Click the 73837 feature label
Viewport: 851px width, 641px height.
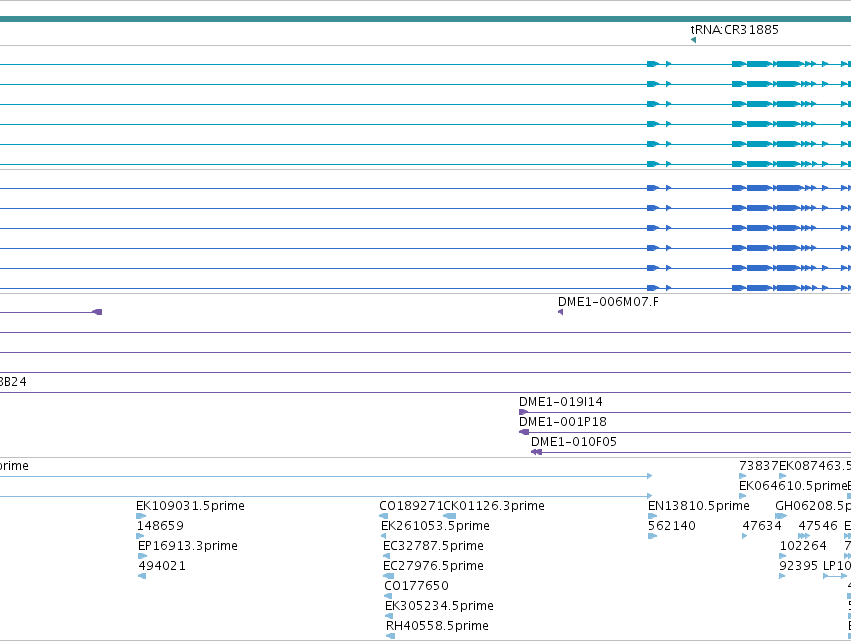pyautogui.click(x=759, y=466)
